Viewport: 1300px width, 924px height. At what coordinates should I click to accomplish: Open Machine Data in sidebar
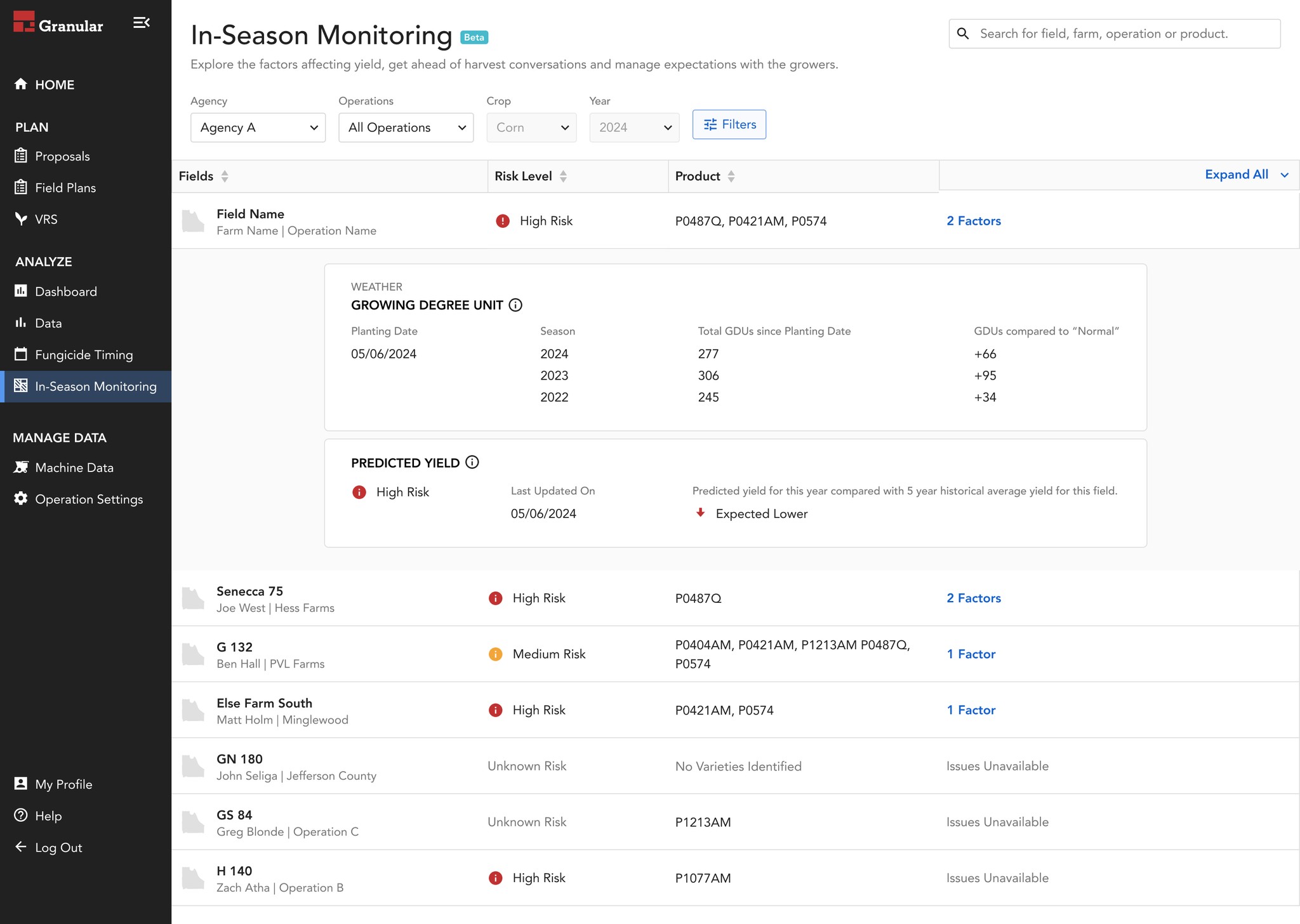pos(74,468)
